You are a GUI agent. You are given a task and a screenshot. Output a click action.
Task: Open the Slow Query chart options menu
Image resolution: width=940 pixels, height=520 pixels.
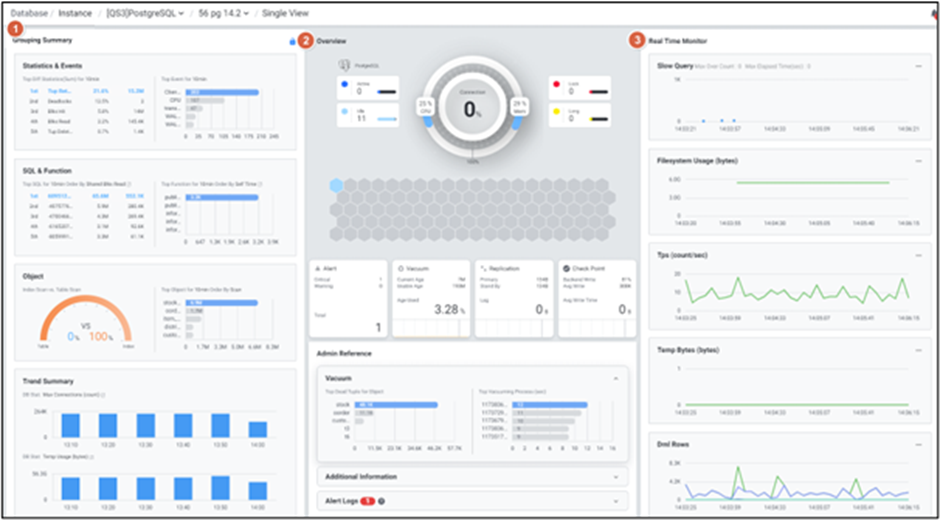click(x=918, y=66)
